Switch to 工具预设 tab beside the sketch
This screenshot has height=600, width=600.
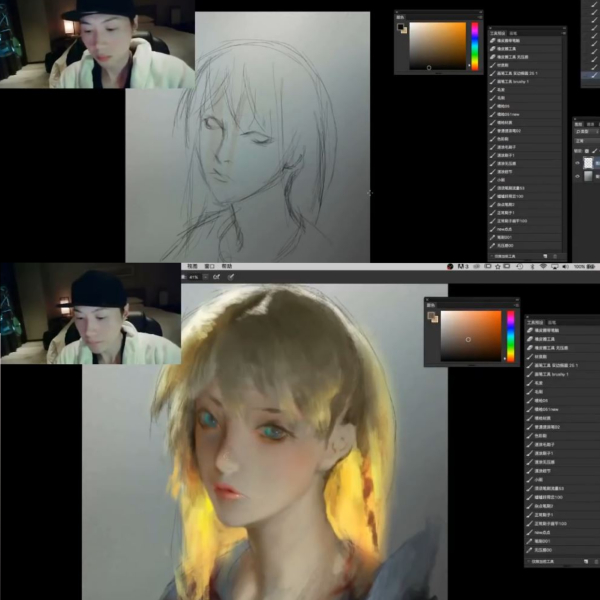point(497,33)
